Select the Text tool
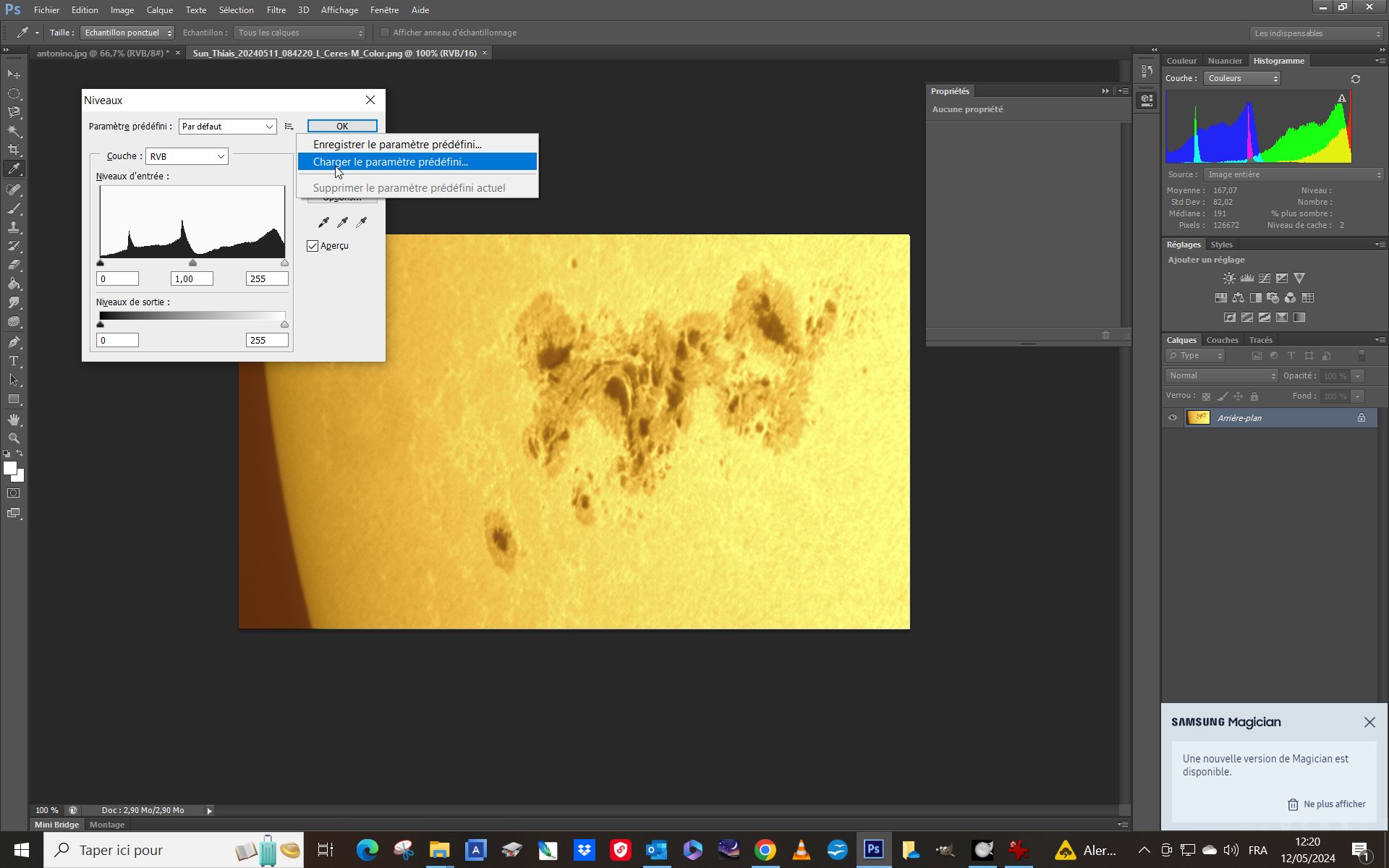 pos(14,361)
